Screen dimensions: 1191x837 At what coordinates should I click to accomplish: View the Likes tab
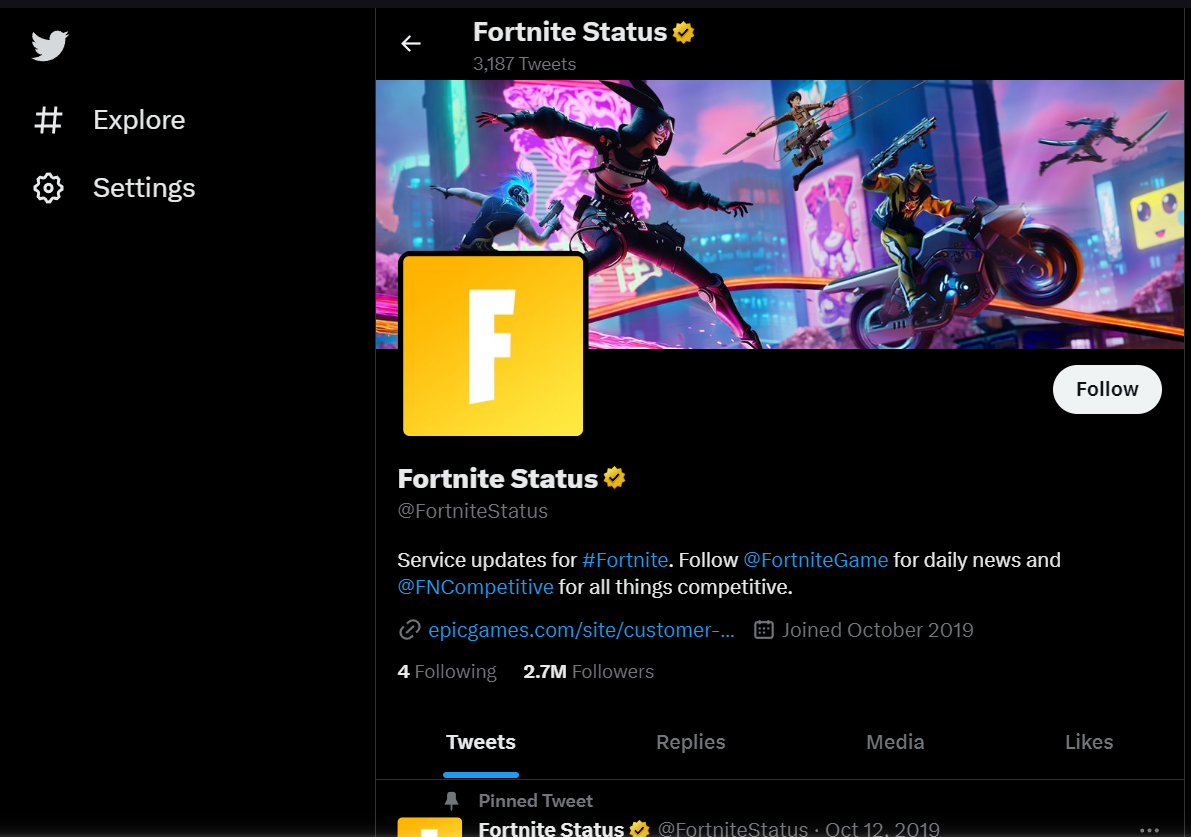click(x=1088, y=742)
